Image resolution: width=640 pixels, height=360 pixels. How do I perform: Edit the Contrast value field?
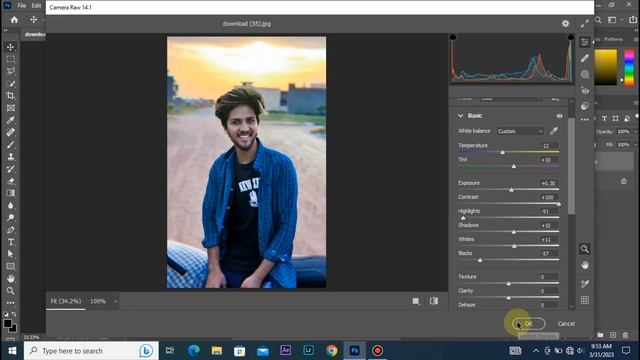[x=548, y=197]
